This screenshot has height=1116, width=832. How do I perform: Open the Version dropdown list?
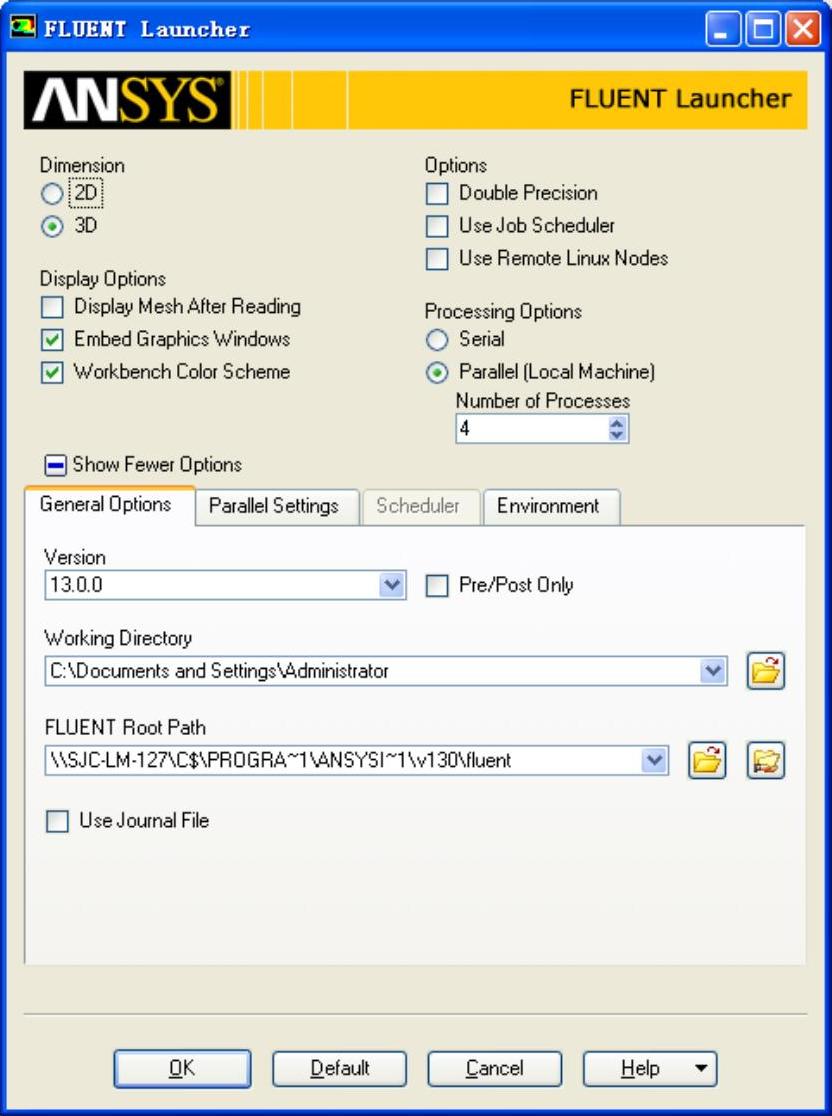coord(393,585)
